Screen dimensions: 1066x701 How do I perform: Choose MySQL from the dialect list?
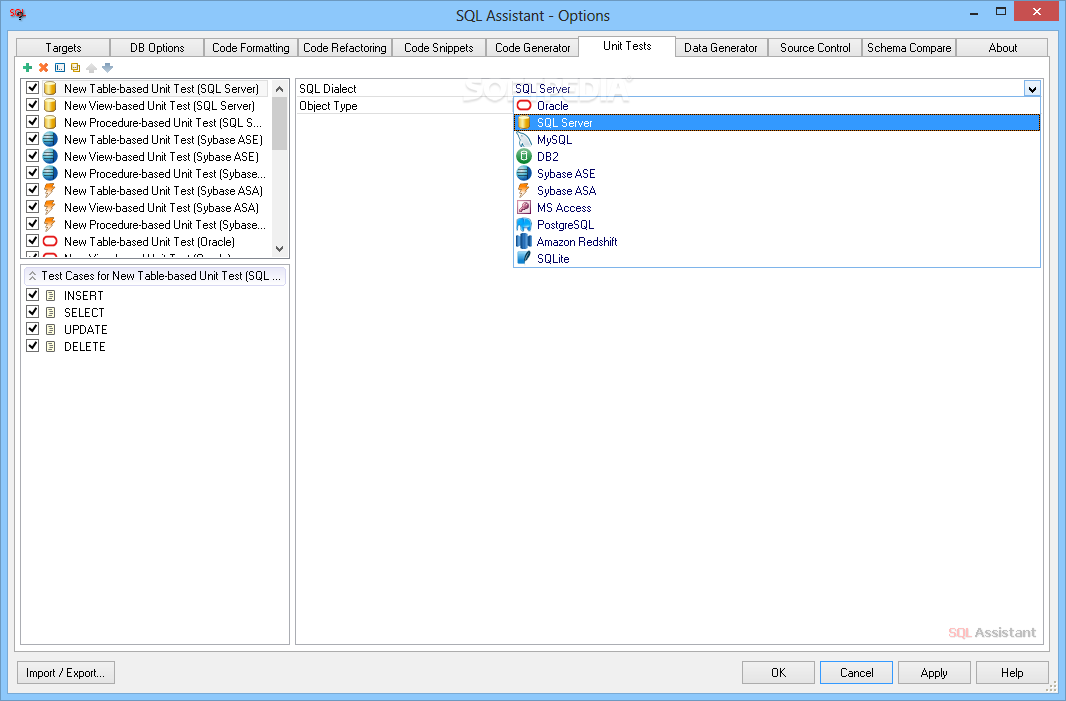click(x=777, y=139)
